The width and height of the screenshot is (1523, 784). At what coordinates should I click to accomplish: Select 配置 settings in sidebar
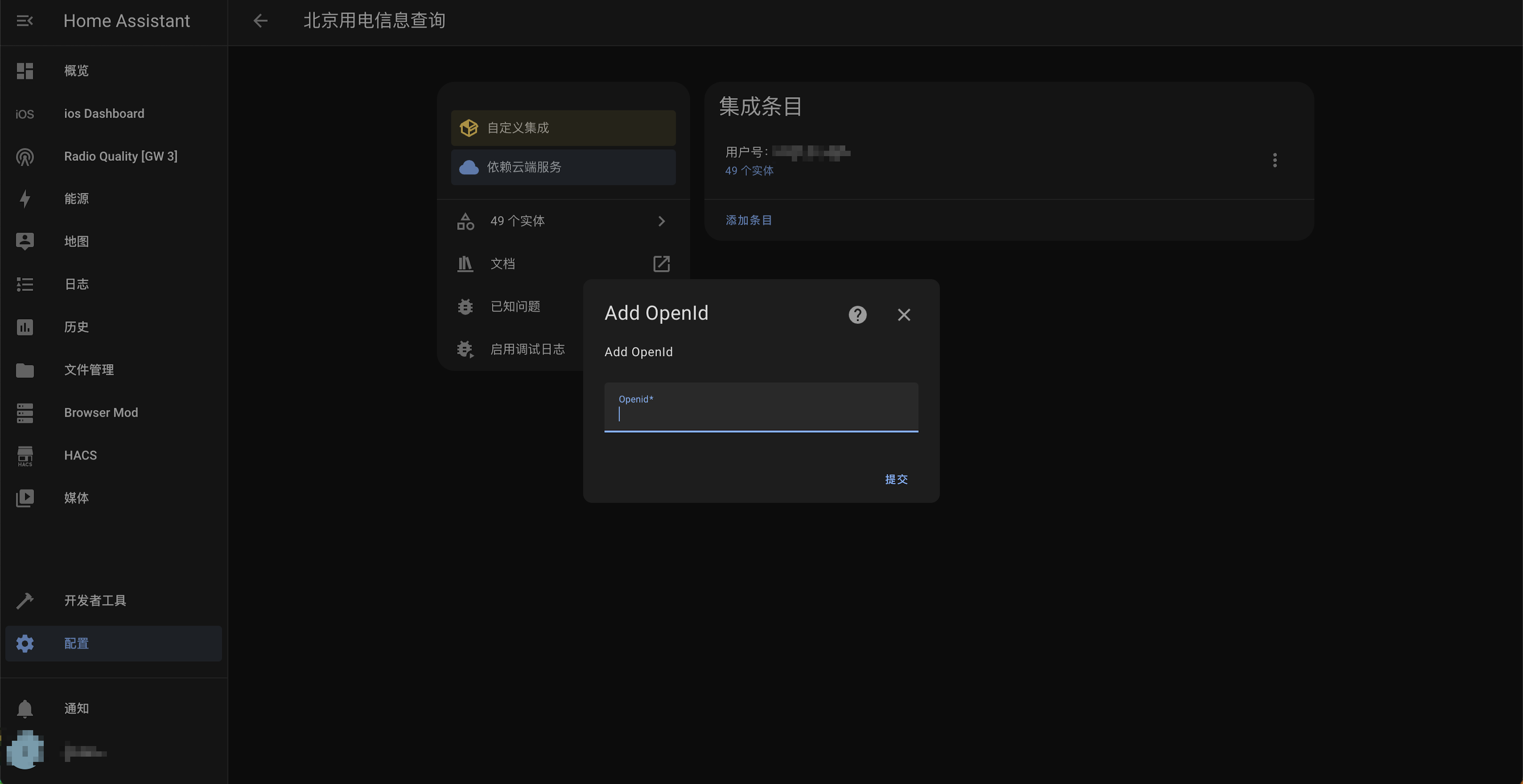tap(76, 643)
